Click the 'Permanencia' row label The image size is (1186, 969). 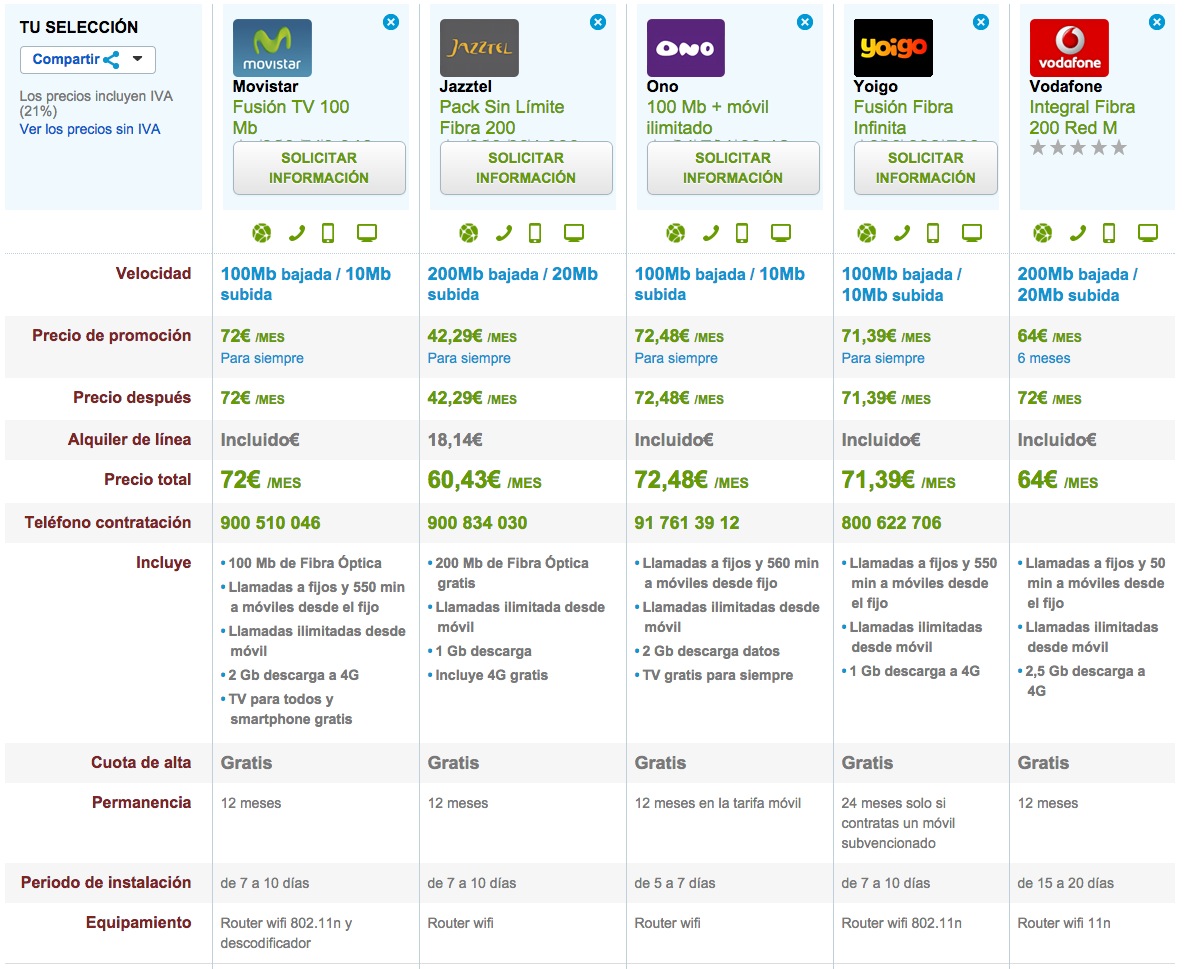click(141, 803)
